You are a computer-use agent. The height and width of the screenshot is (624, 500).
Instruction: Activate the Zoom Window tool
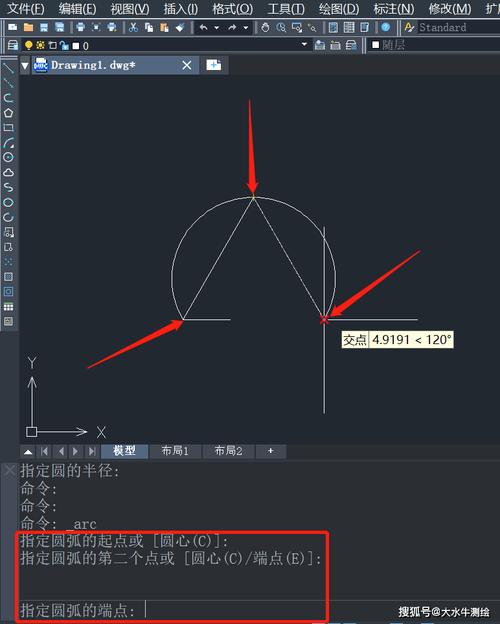[x=297, y=27]
